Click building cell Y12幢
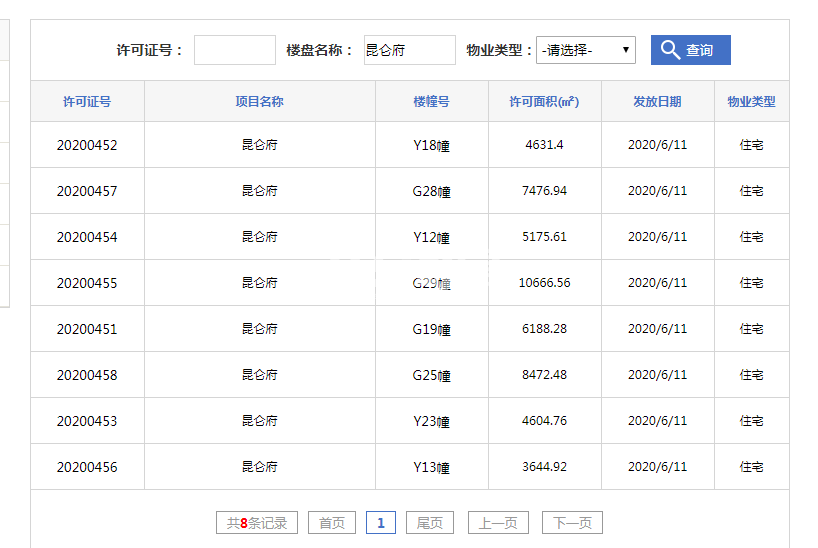This screenshot has width=818, height=548. (431, 237)
